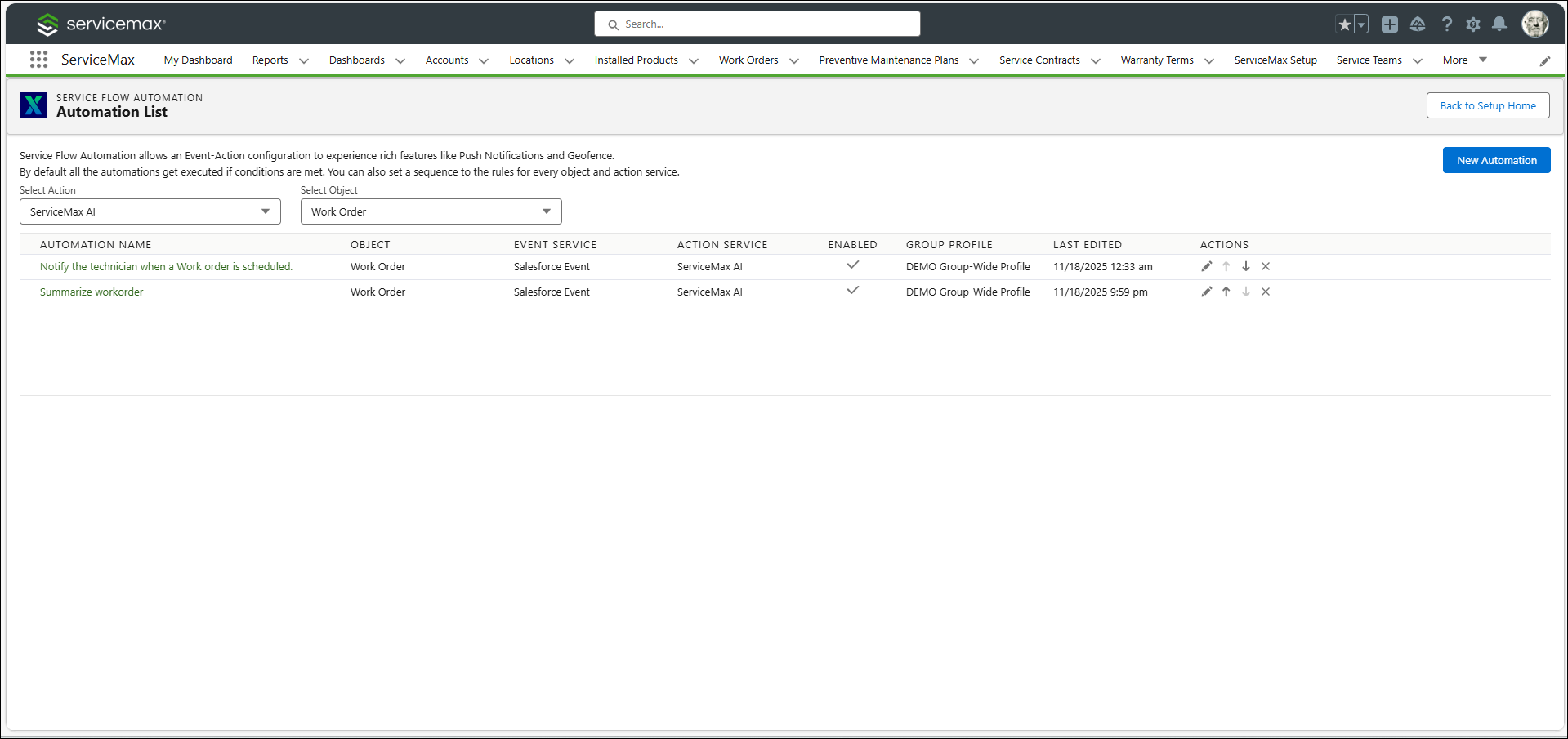Expand the Accounts menu chevron
The width and height of the screenshot is (1568, 739).
tap(484, 60)
